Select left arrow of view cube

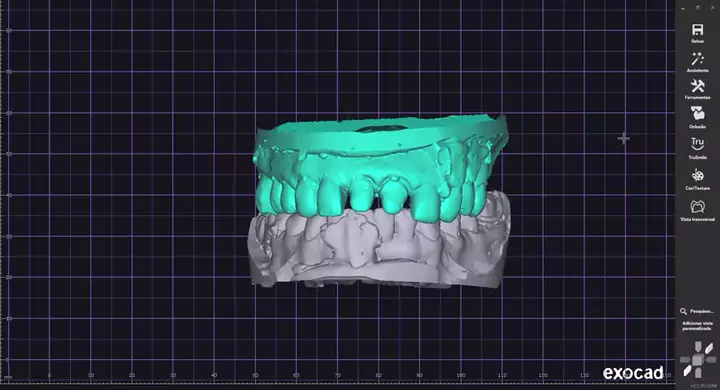[685, 360]
